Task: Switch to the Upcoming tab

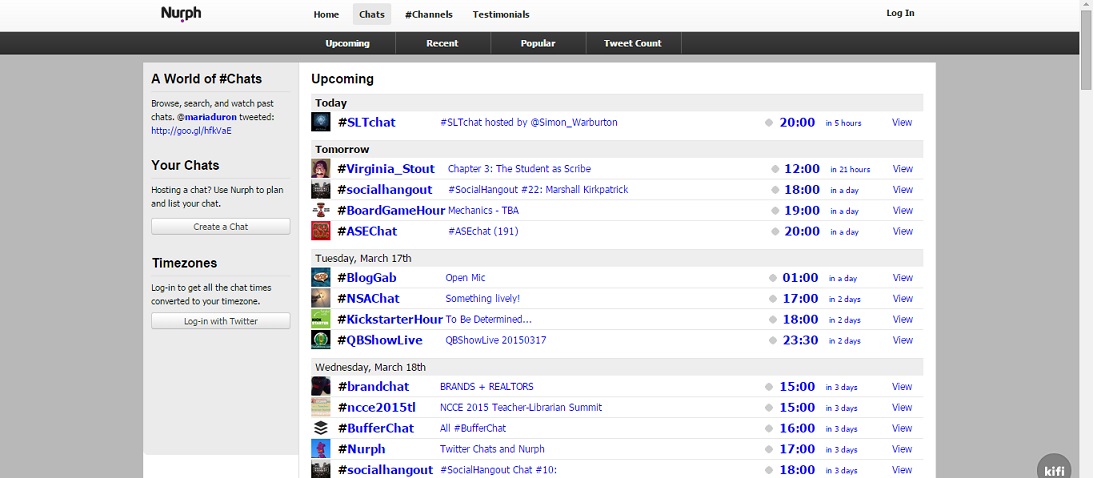Action: pyautogui.click(x=347, y=43)
